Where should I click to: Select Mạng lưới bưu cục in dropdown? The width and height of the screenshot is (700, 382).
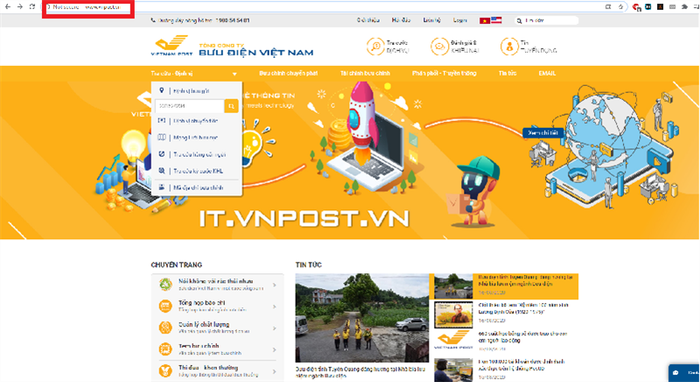196,137
